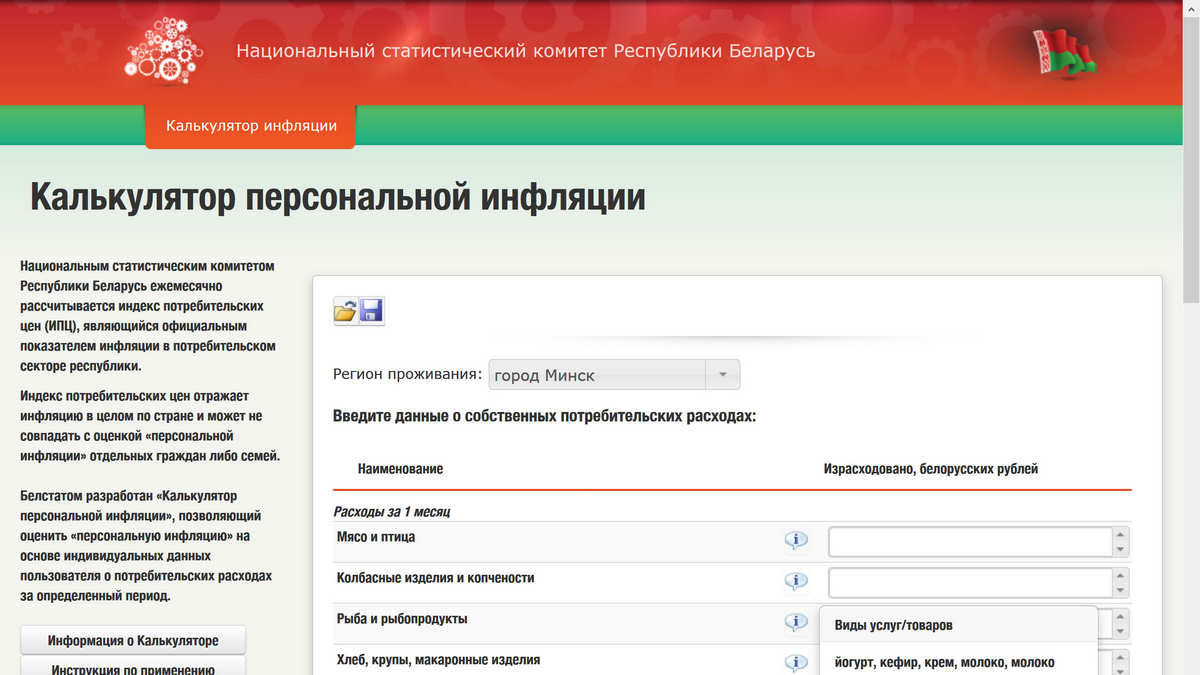Viewport: 1200px width, 675px height.
Task: Click the Belarus flag icon
Action: point(1065,52)
